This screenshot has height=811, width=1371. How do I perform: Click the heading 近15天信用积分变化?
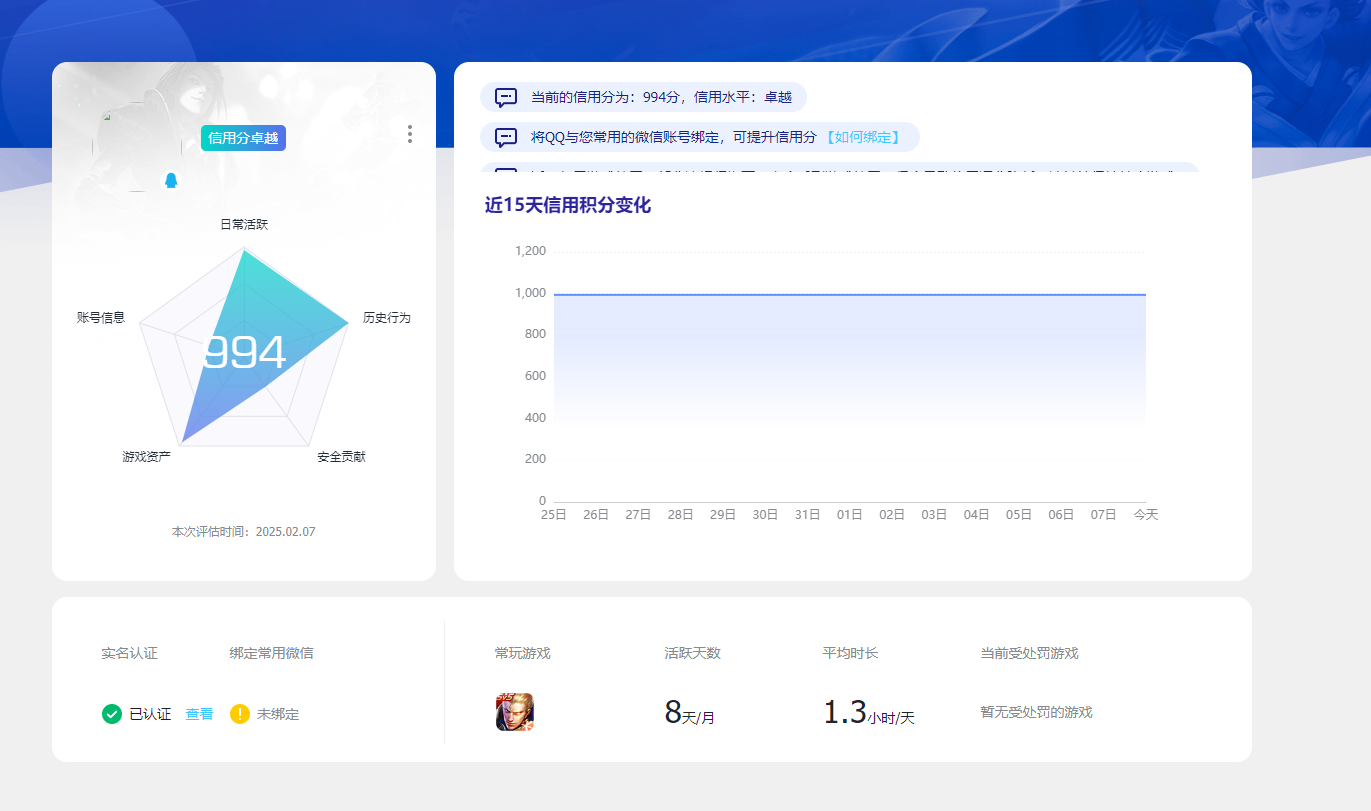[x=568, y=205]
